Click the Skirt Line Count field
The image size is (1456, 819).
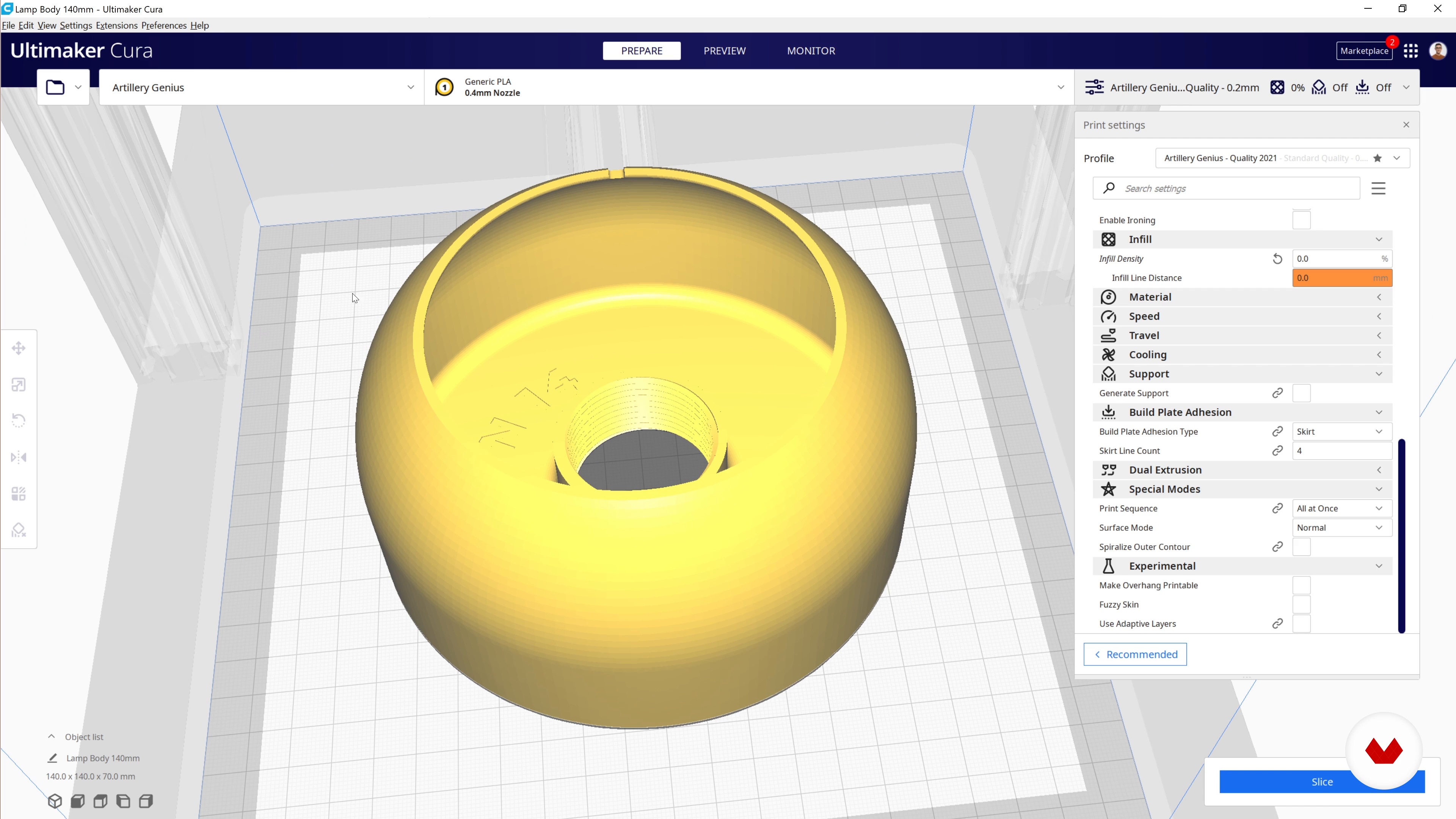coord(1342,451)
